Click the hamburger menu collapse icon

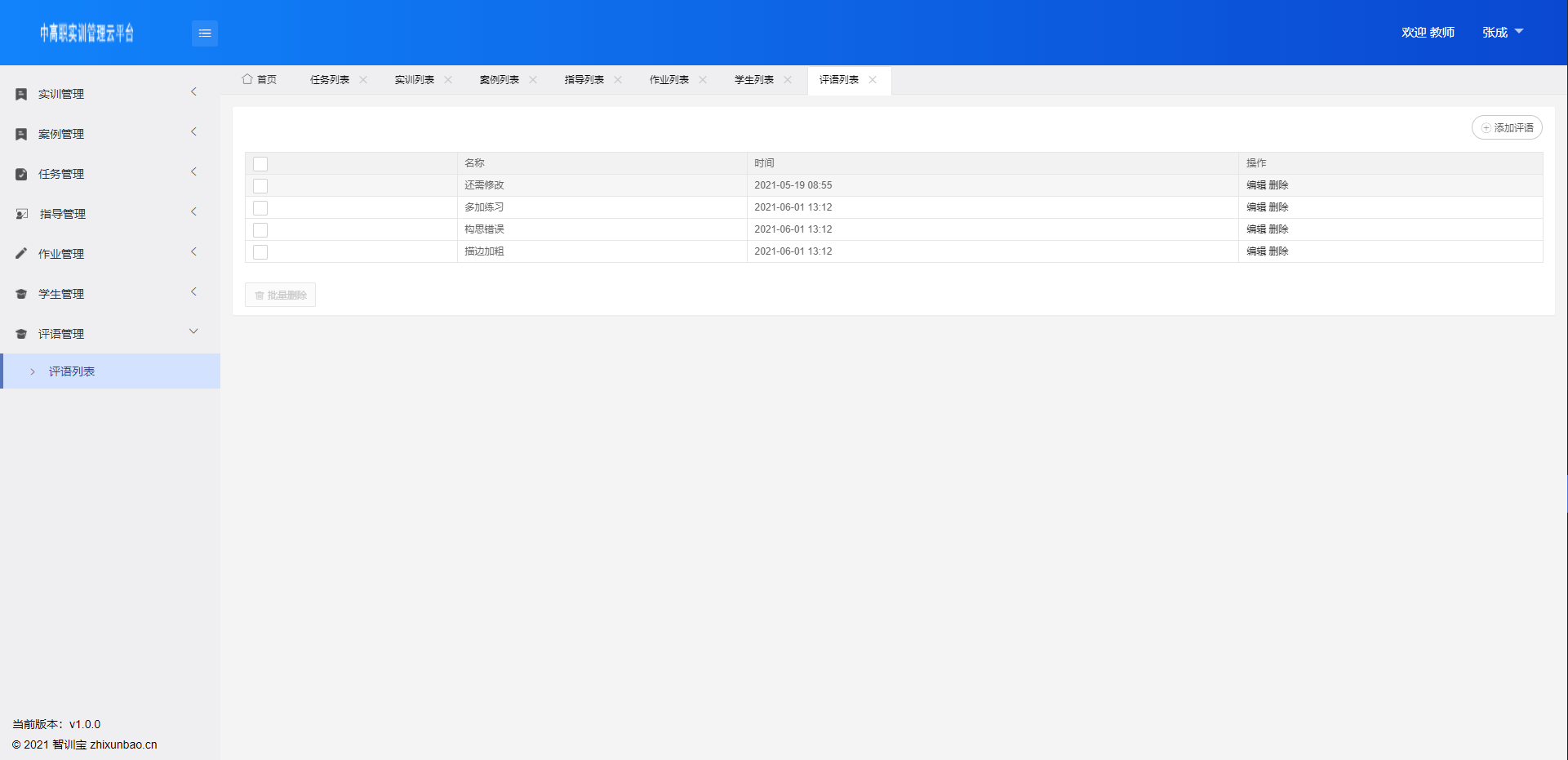tap(205, 33)
